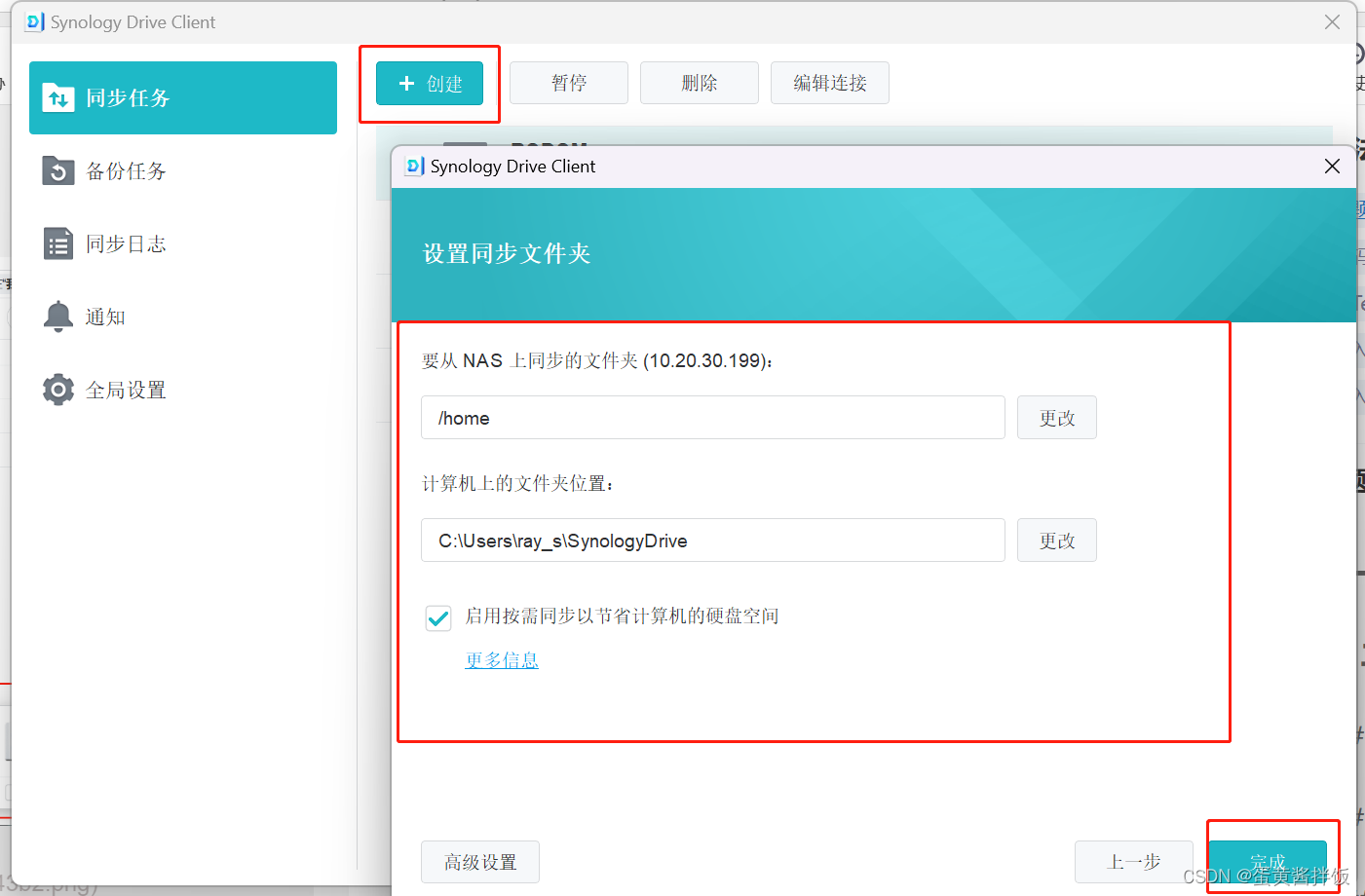This screenshot has width=1365, height=896.
Task: Click 更改 next to local SynologyDrive path
Action: tap(1057, 541)
